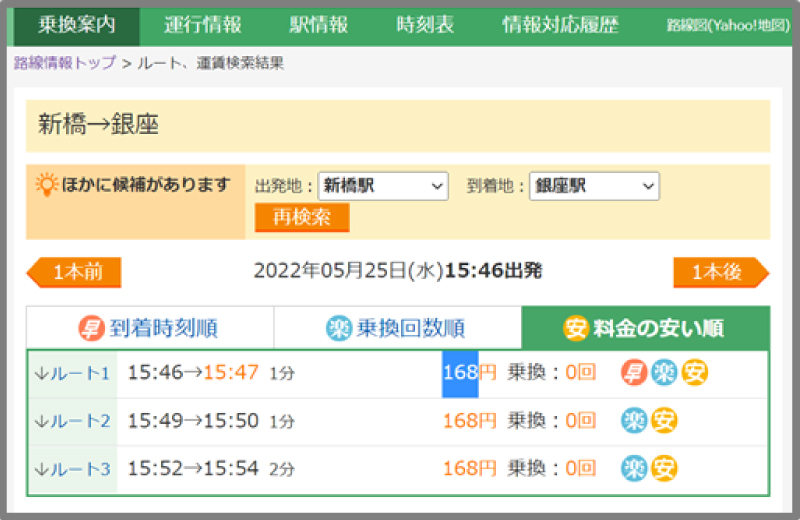Follow the 路線情報トップ breadcrumb link

point(65,63)
